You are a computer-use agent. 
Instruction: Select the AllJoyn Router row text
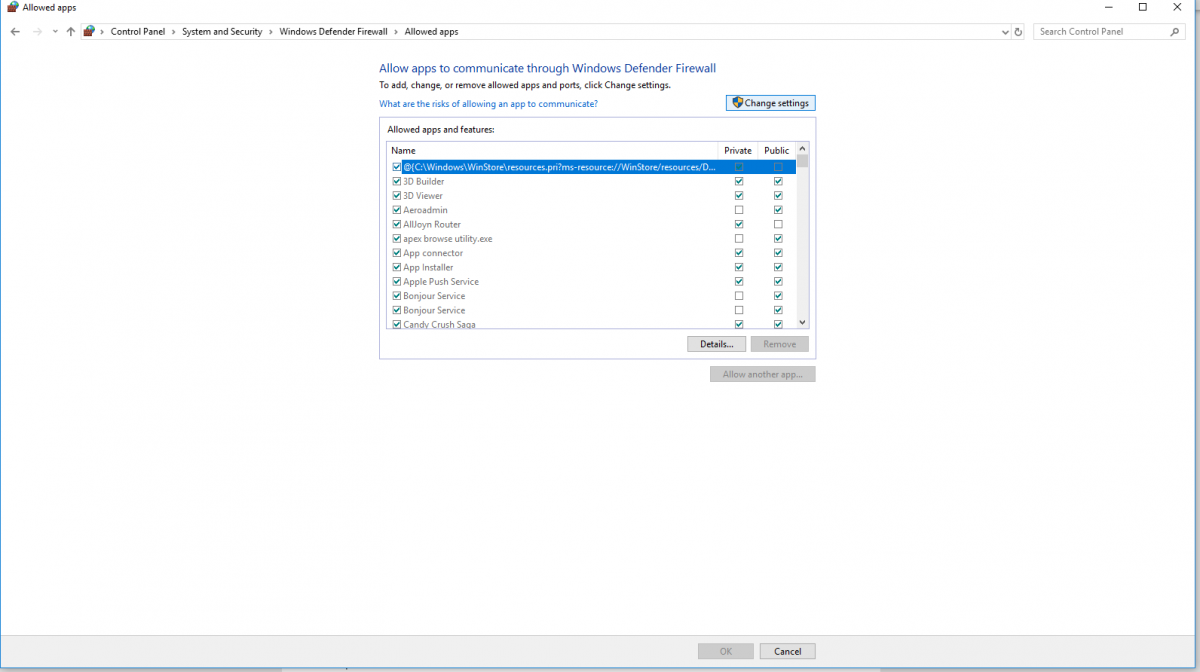click(432, 224)
